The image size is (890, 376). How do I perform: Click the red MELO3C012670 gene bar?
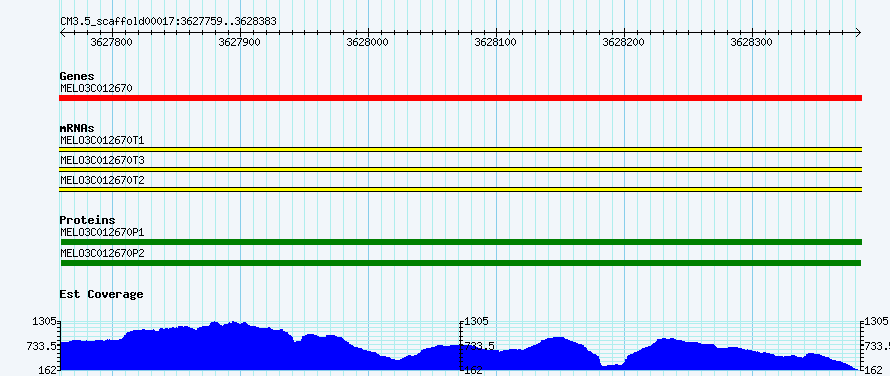tap(460, 98)
